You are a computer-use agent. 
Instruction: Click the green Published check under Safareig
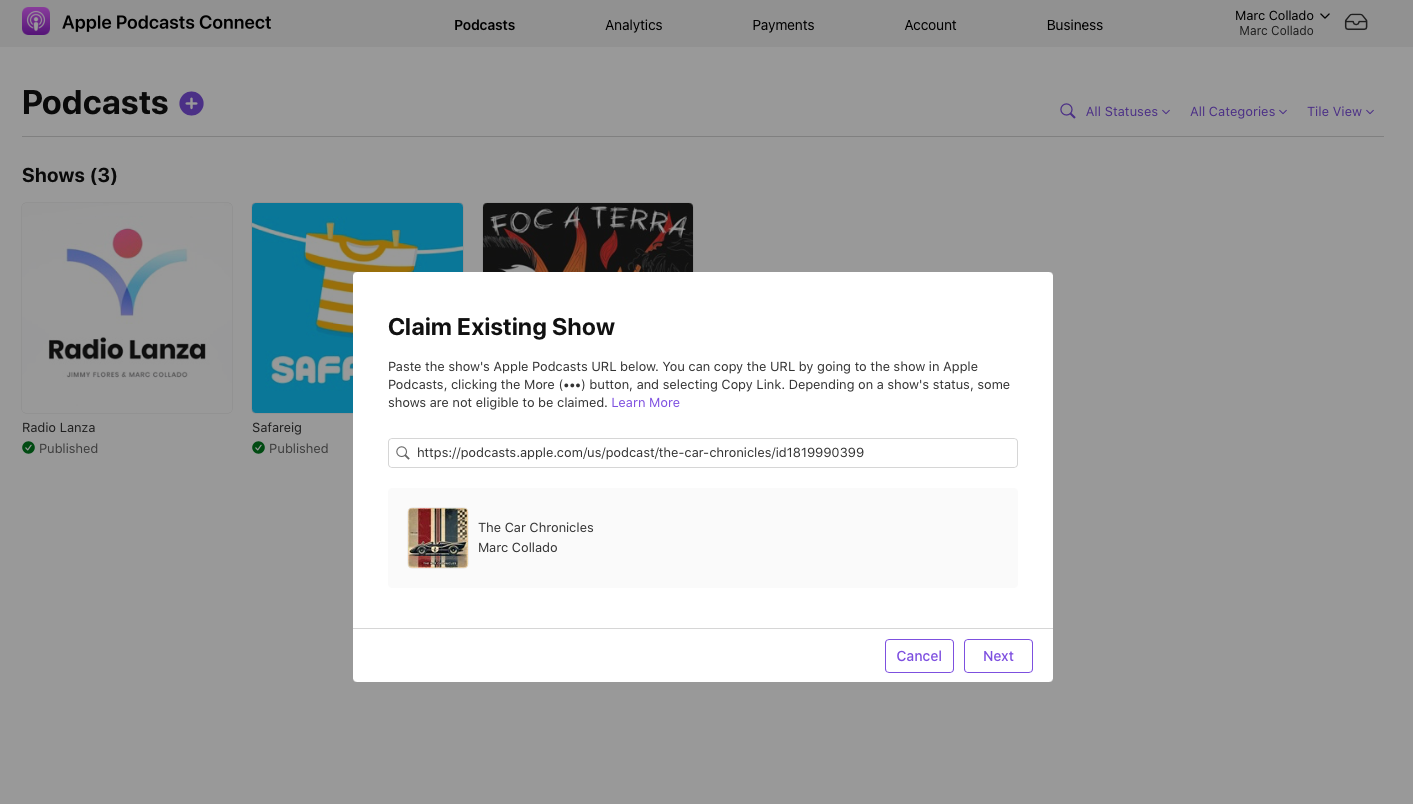pos(258,448)
